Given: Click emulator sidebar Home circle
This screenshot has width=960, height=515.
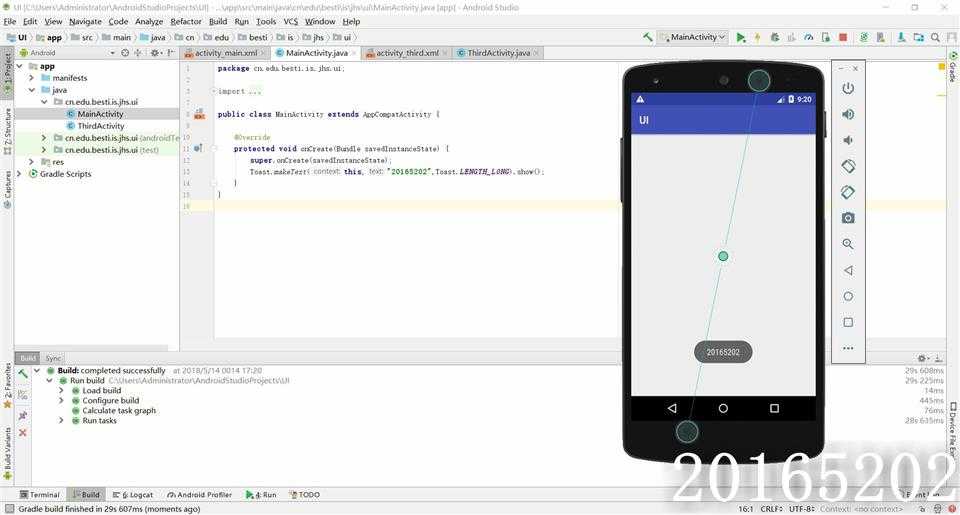Looking at the screenshot, I should (848, 296).
